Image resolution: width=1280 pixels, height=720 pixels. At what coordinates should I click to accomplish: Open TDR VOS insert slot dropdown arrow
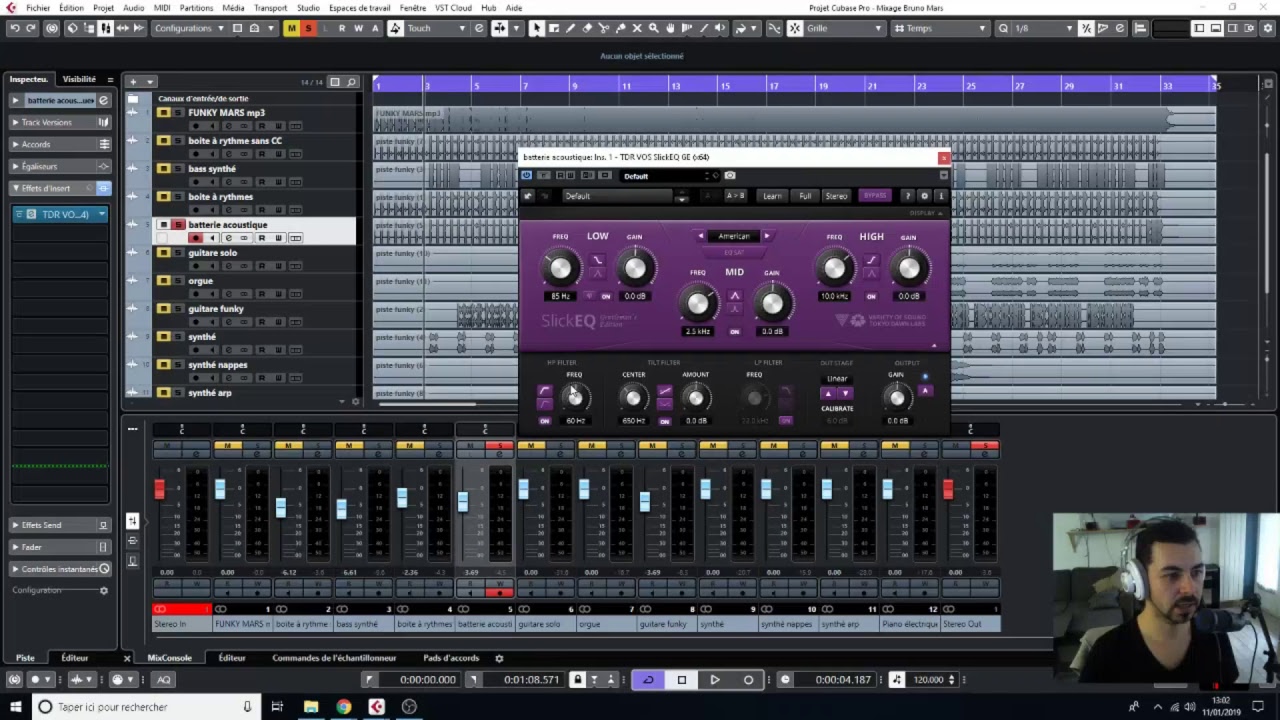[101, 214]
